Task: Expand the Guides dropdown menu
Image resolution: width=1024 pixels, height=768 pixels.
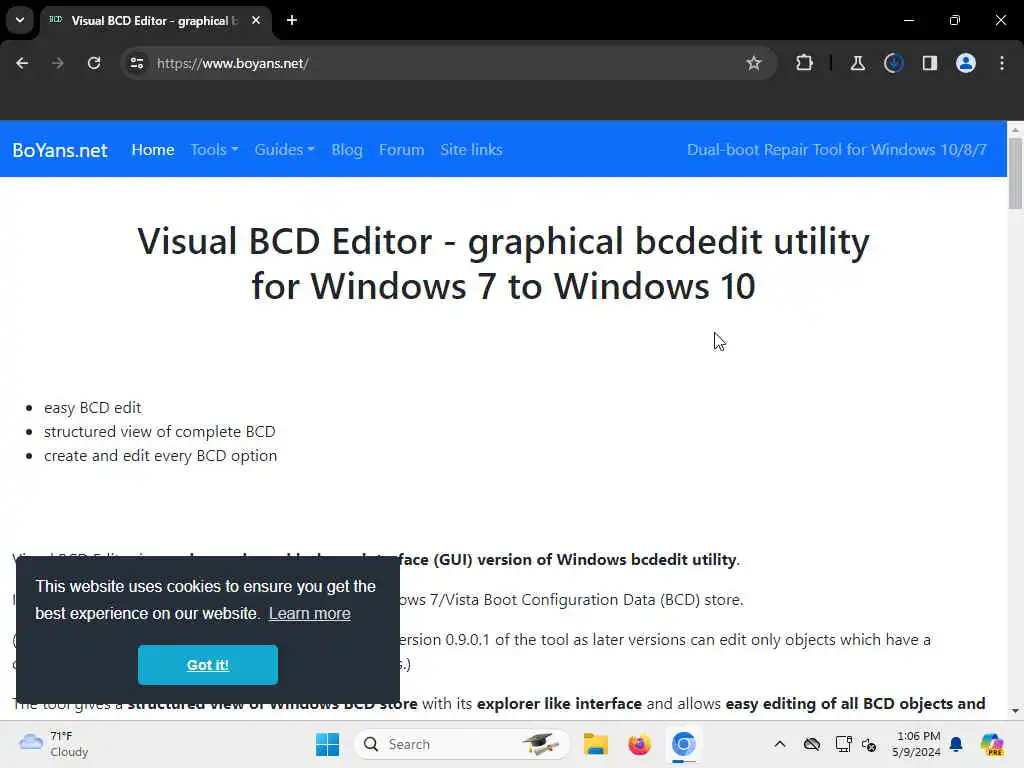Action: click(285, 150)
